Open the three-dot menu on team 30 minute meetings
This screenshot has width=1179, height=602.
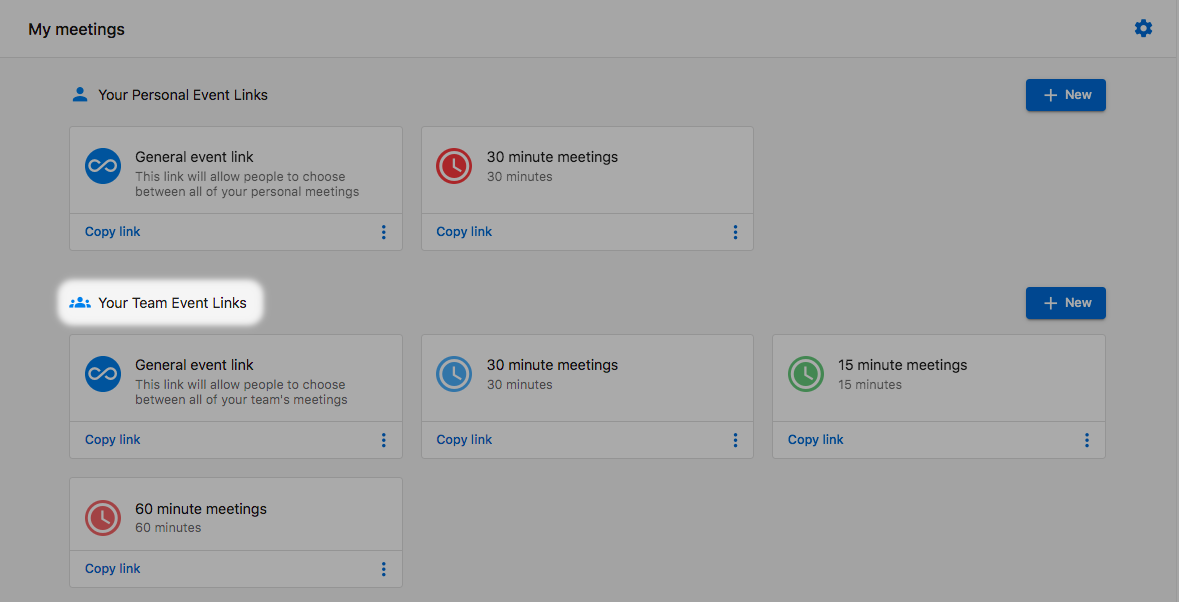click(735, 440)
